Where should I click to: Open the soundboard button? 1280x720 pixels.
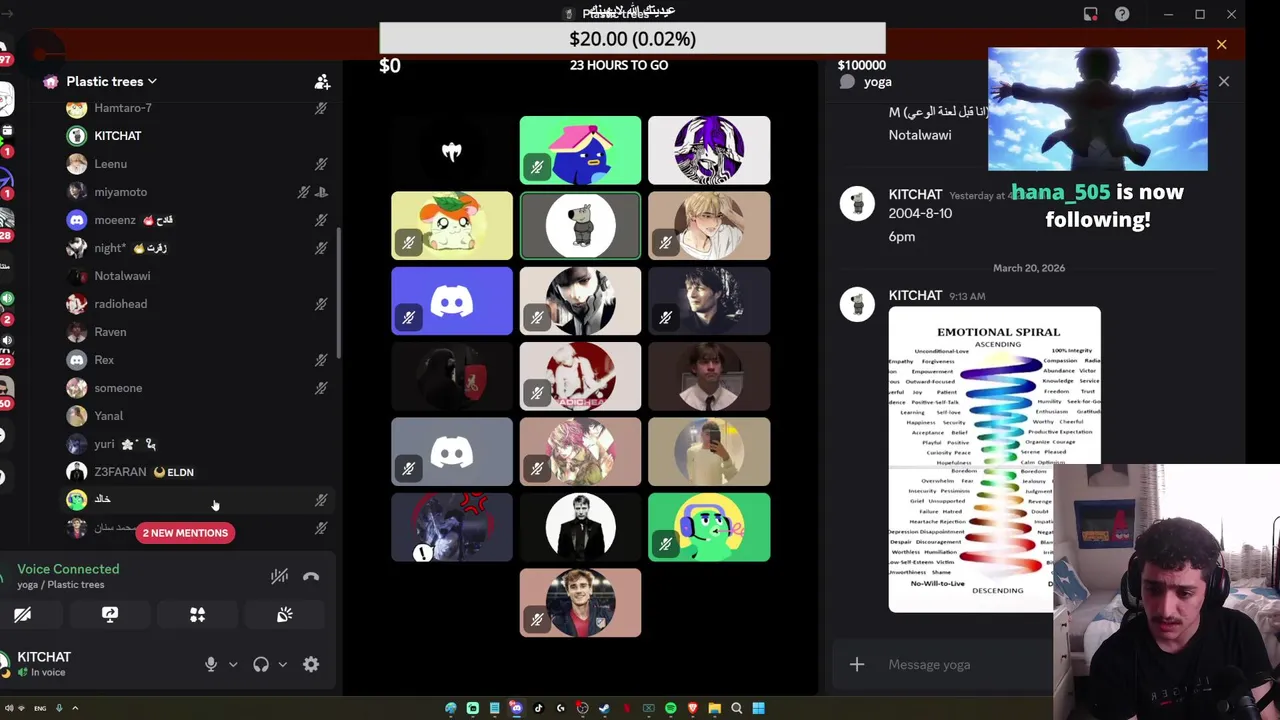coord(285,615)
